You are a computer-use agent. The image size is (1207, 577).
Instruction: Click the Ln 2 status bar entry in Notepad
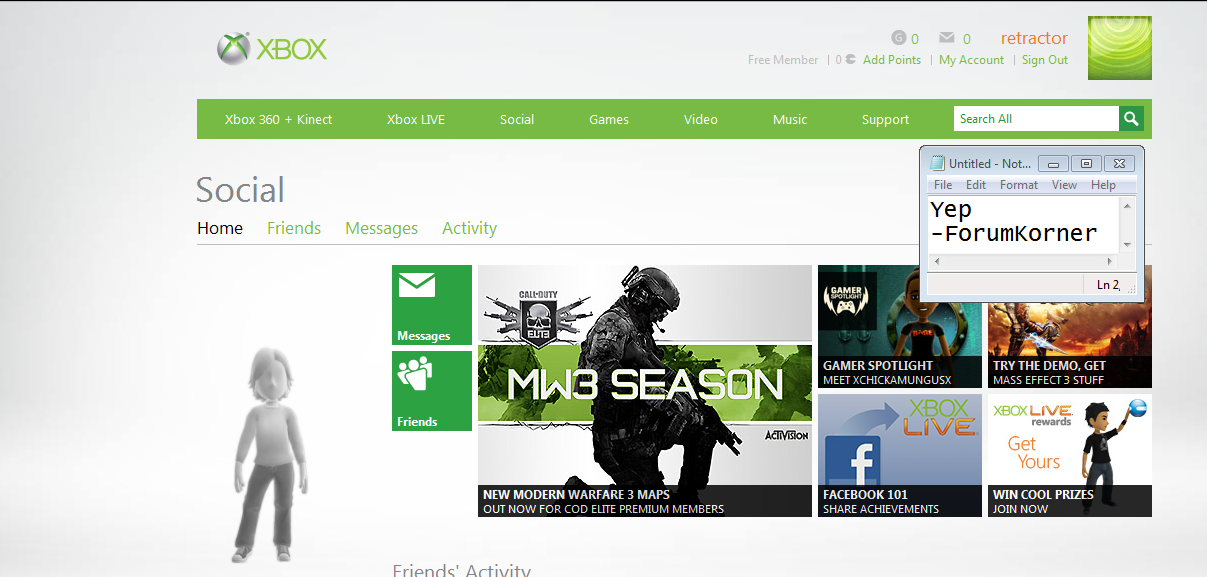pos(1108,285)
